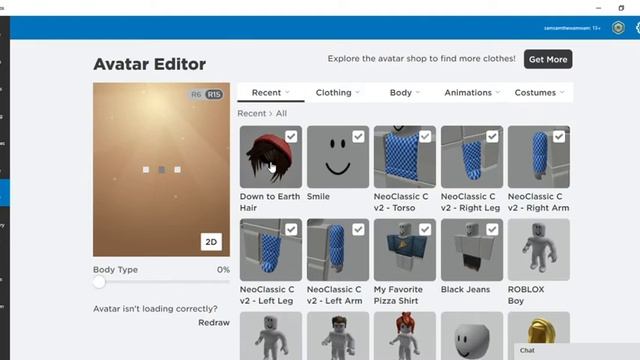Select the My Favorite Pizza Shirt thumbnail
This screenshot has height=360, width=640.
(405, 250)
